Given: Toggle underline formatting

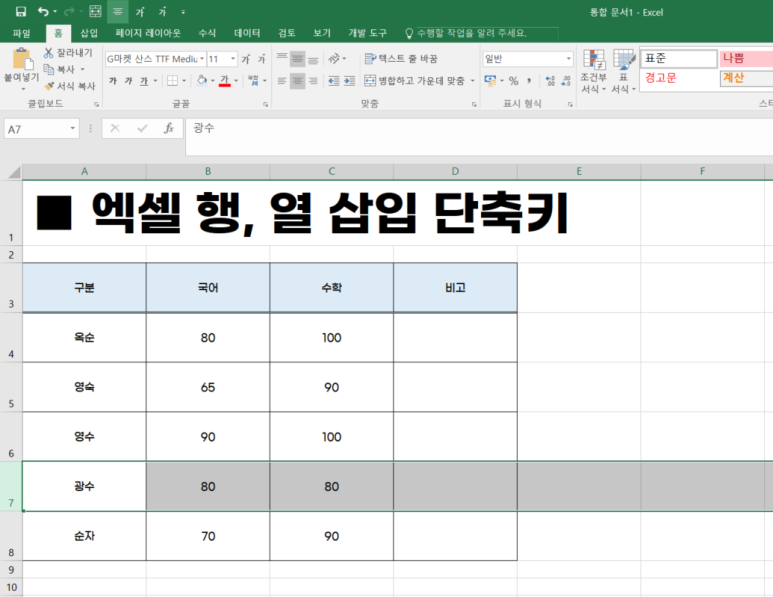Looking at the screenshot, I should tap(143, 80).
